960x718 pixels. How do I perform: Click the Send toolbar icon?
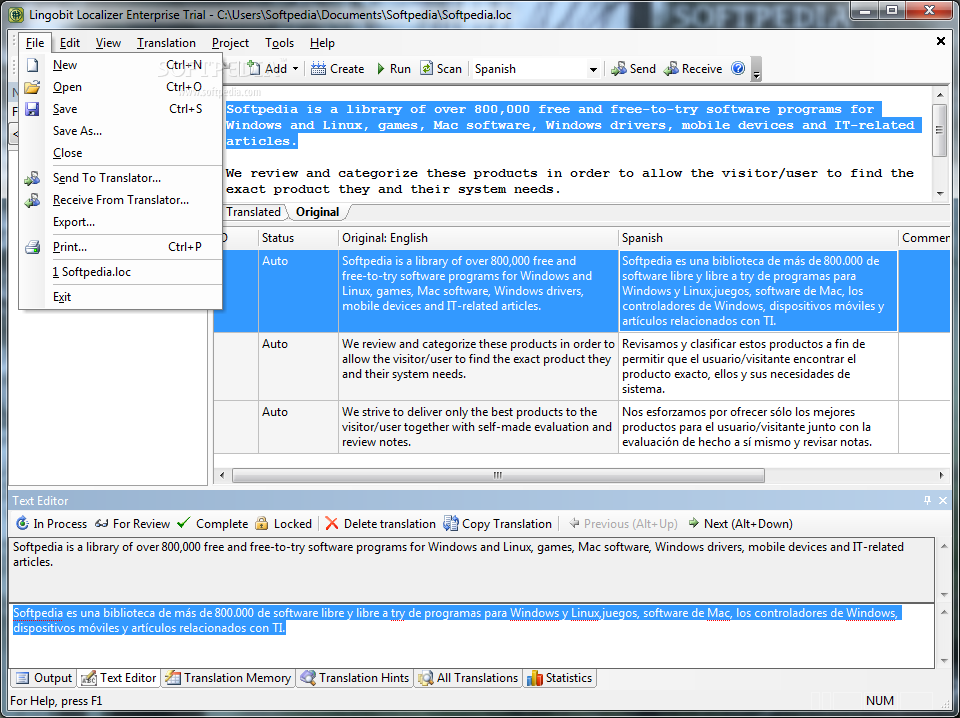tap(618, 69)
